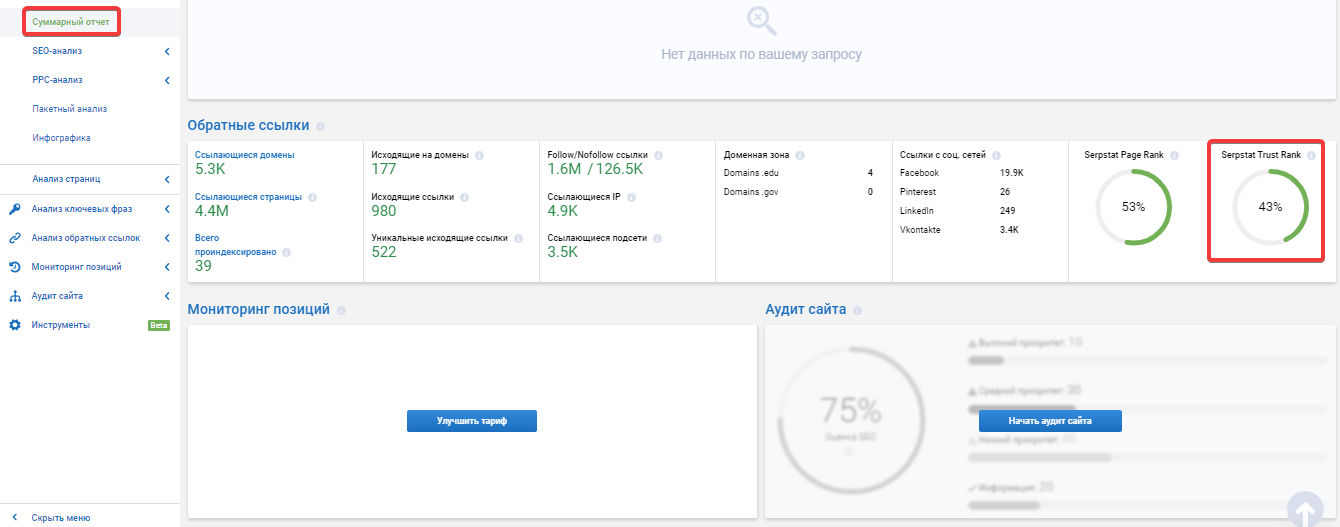Viewport: 1340px width, 527px height.
Task: Click info icon beside Serpstat Trust Rank
Action: click(x=1311, y=156)
